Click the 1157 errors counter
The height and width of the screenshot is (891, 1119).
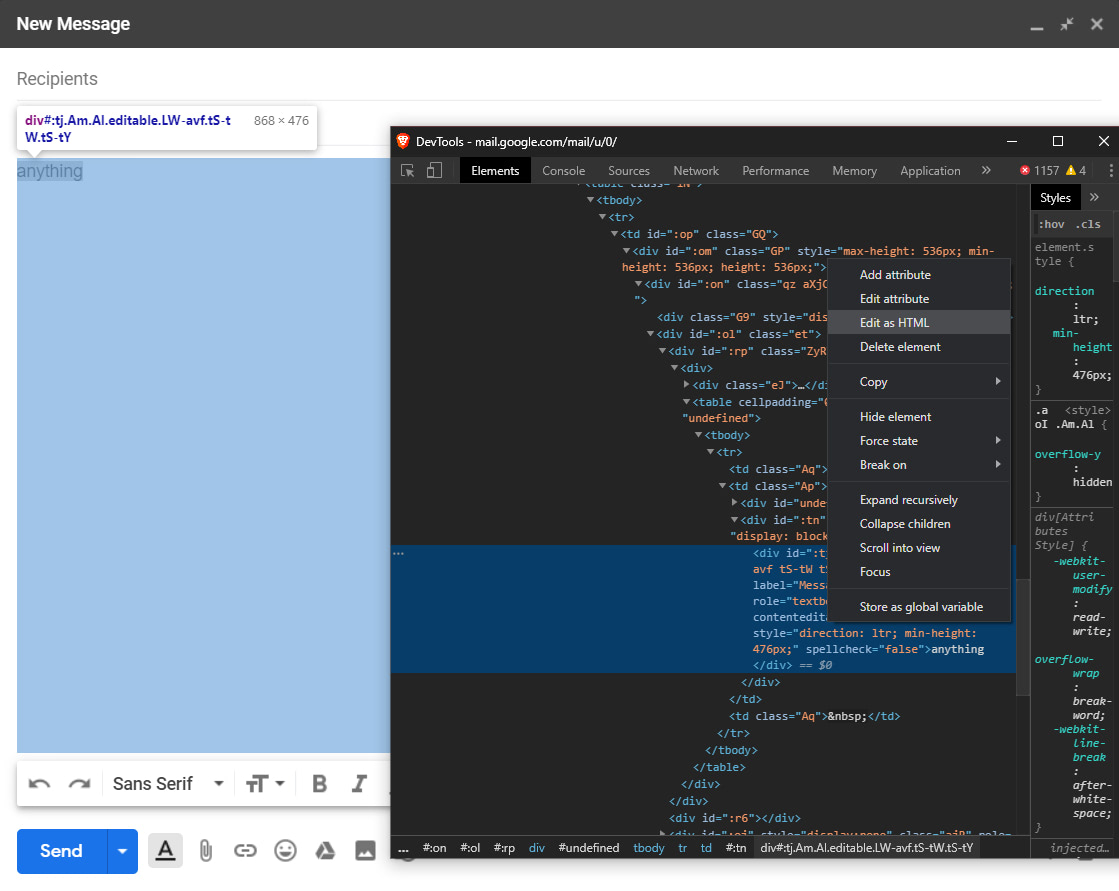click(x=1040, y=170)
